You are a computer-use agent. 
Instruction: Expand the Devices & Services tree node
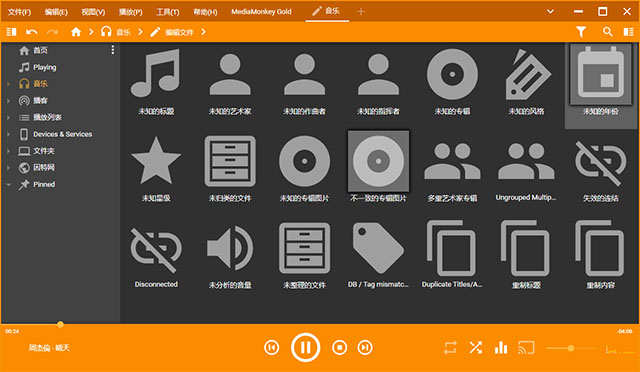[x=8, y=134]
